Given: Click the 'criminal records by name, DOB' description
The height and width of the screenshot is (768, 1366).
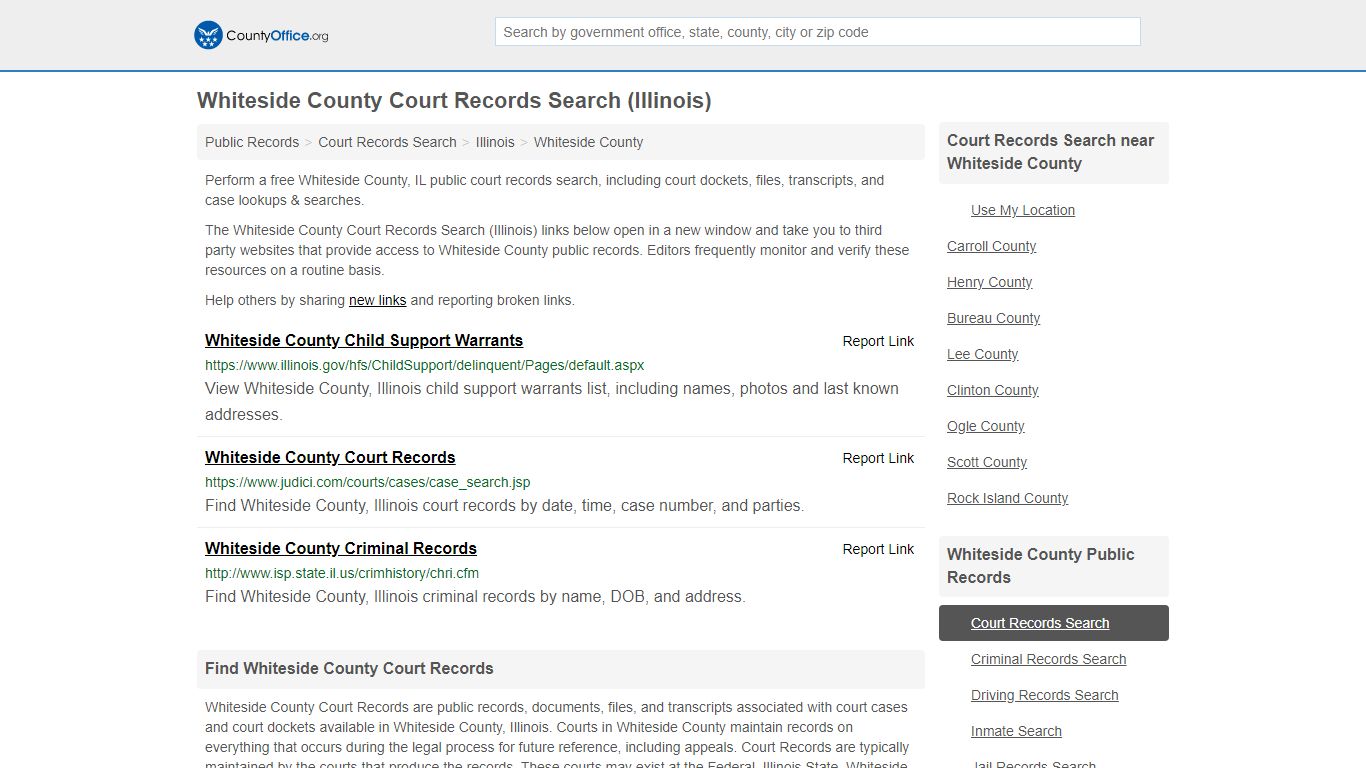Looking at the screenshot, I should (475, 596).
